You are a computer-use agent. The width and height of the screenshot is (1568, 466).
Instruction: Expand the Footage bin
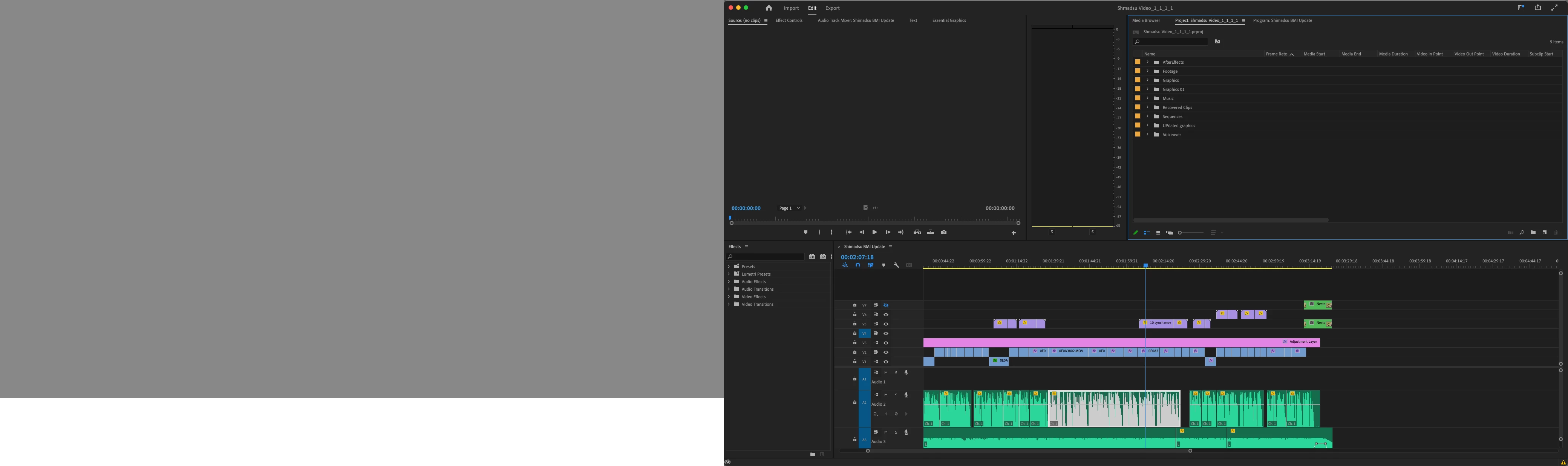click(x=1147, y=71)
